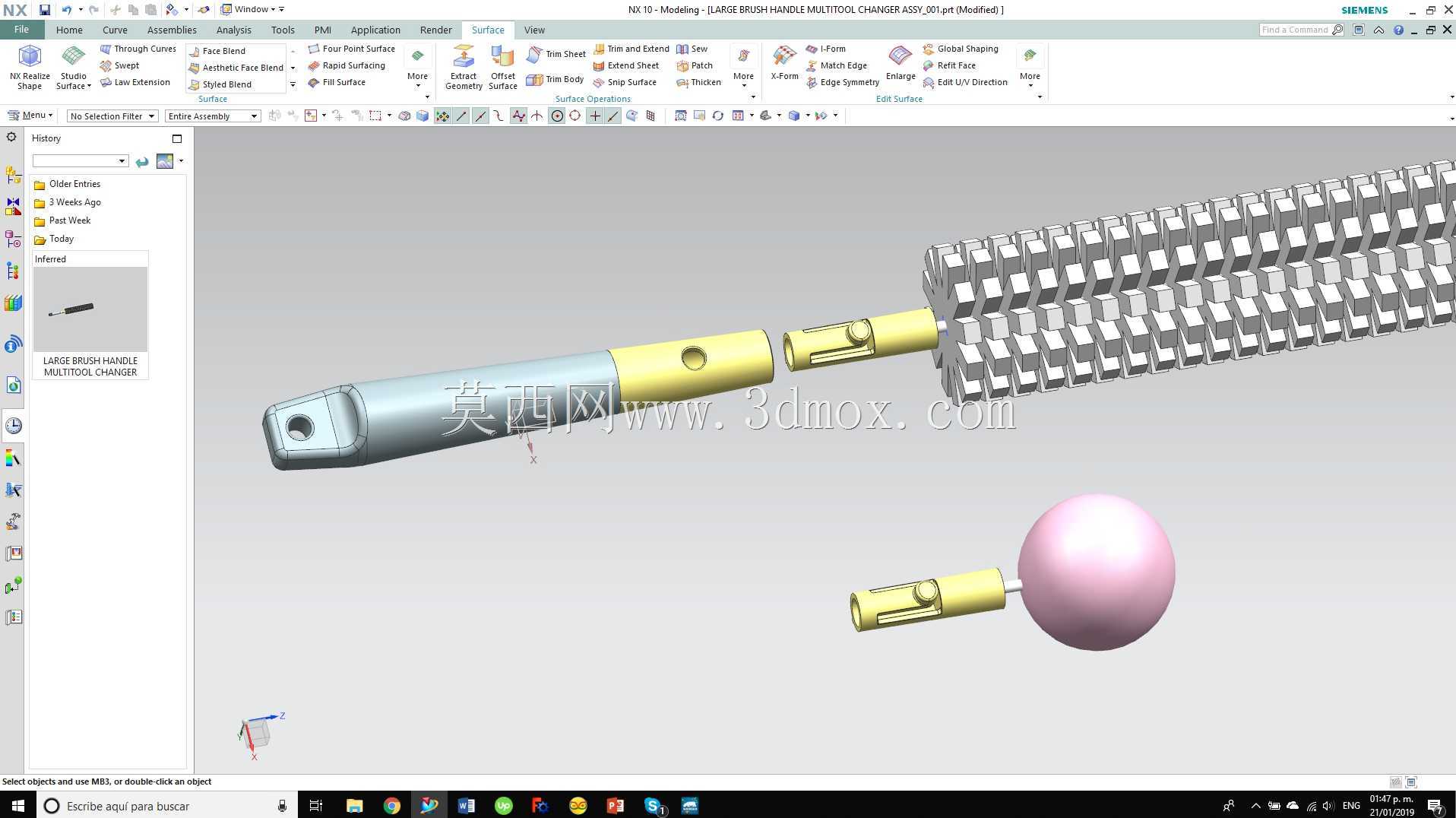Open the No Selection Filter dropdown
This screenshot has width=1456, height=818.
(112, 116)
